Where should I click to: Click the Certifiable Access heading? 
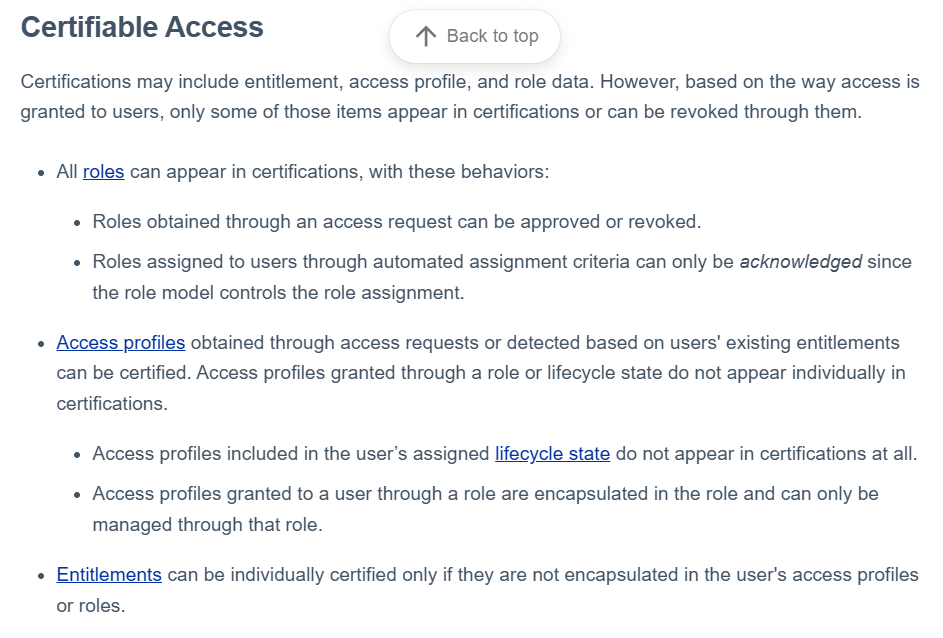(142, 27)
